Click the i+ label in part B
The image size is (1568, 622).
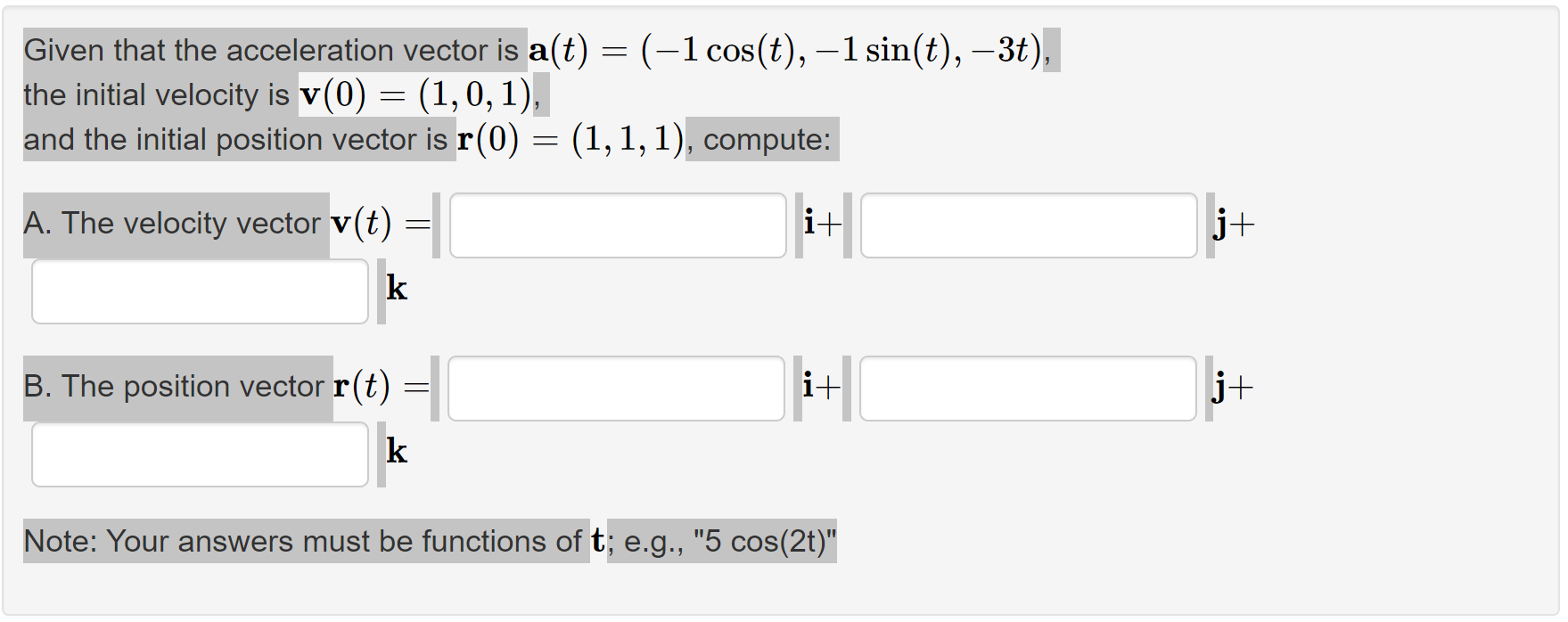pos(820,386)
